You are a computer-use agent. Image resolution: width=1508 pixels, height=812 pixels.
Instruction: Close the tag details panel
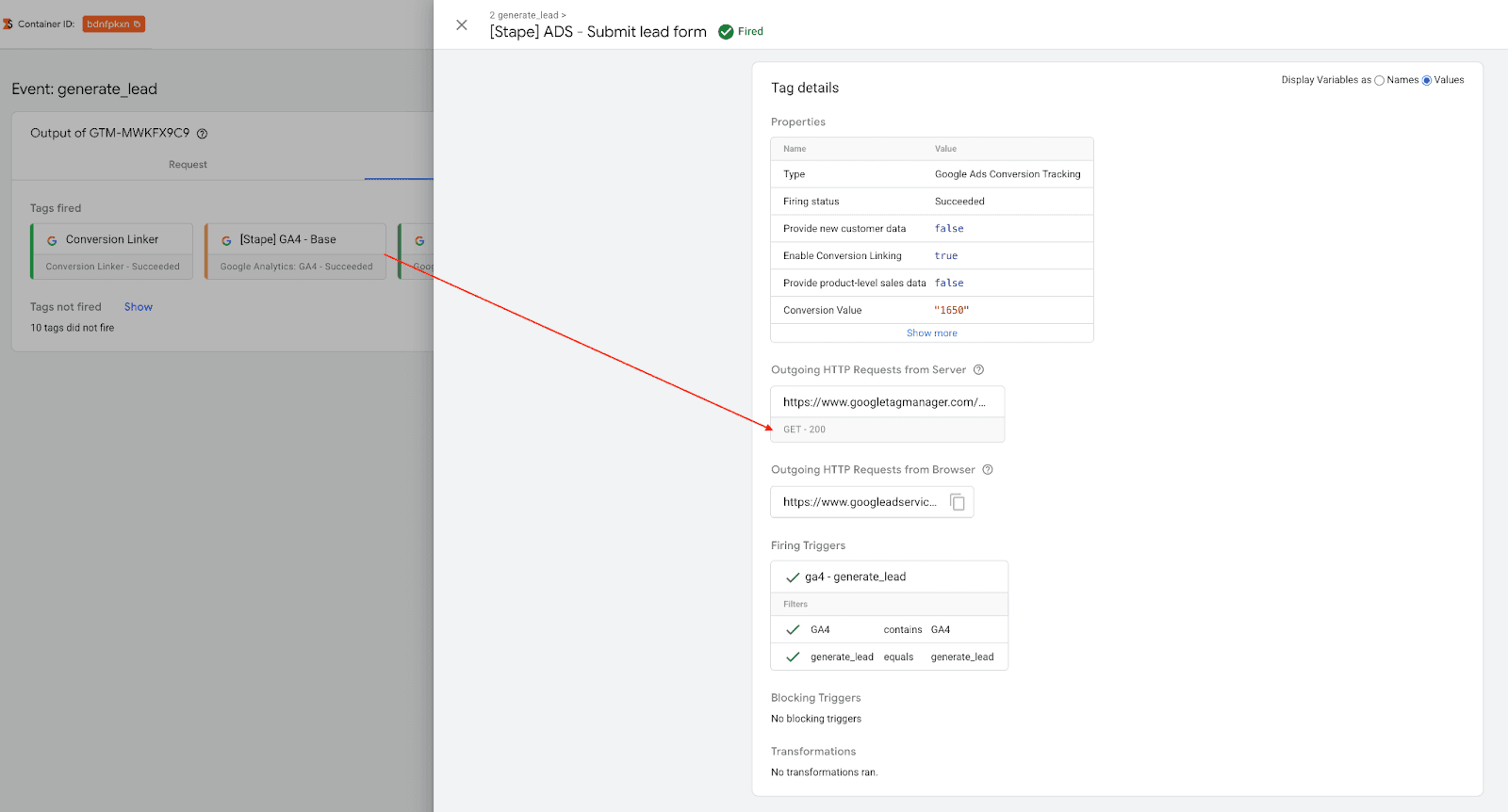462,25
